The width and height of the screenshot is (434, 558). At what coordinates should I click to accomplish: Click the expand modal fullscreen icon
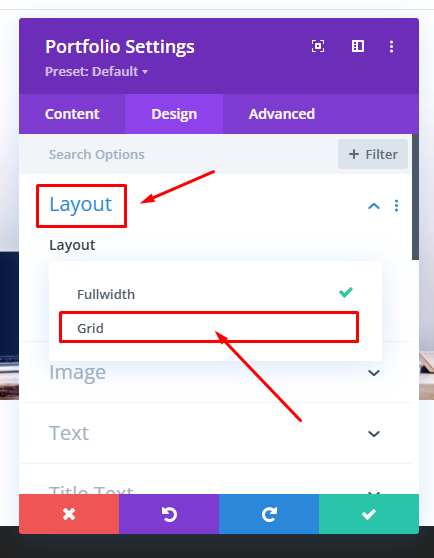pos(318,46)
